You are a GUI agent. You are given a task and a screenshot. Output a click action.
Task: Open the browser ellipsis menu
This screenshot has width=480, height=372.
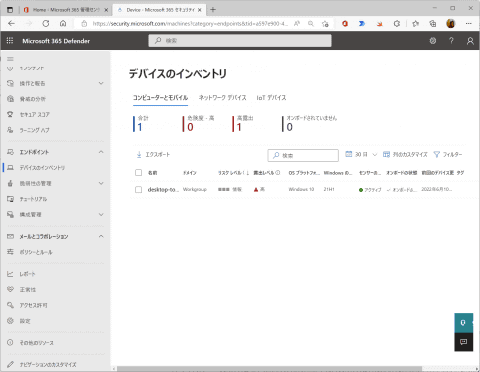[x=469, y=23]
